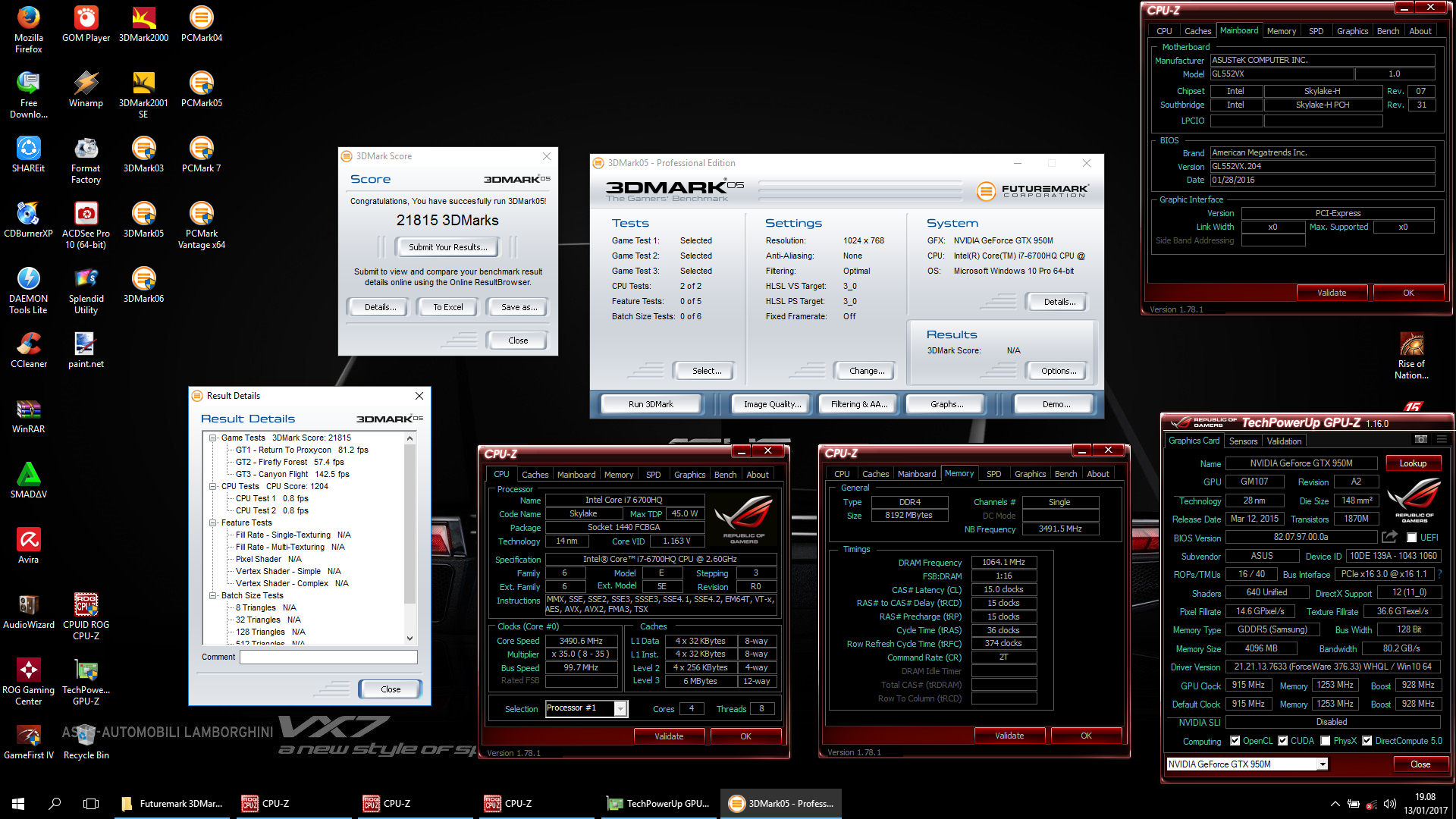Open ACDSee Pro 10 desktop shortcut
This screenshot has height=819, width=1456.
(86, 224)
